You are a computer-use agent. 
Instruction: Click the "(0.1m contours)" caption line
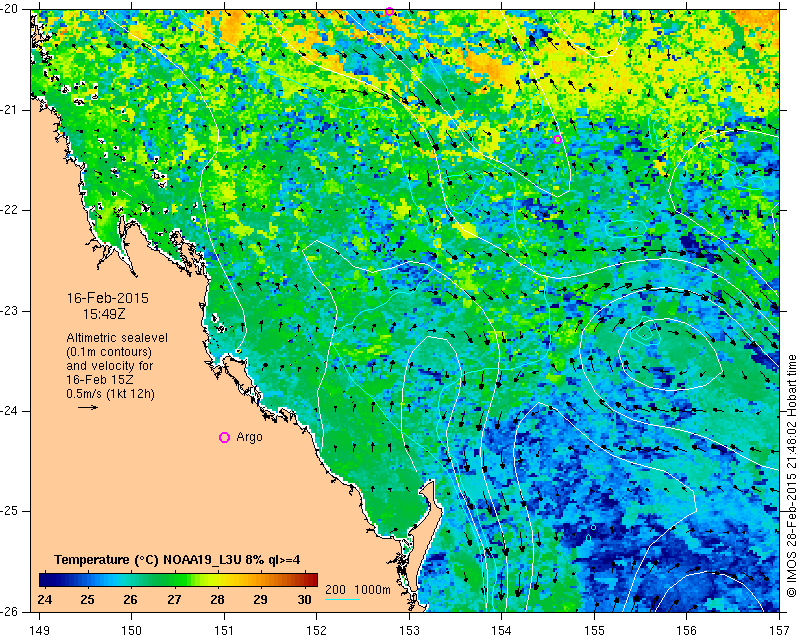109,352
